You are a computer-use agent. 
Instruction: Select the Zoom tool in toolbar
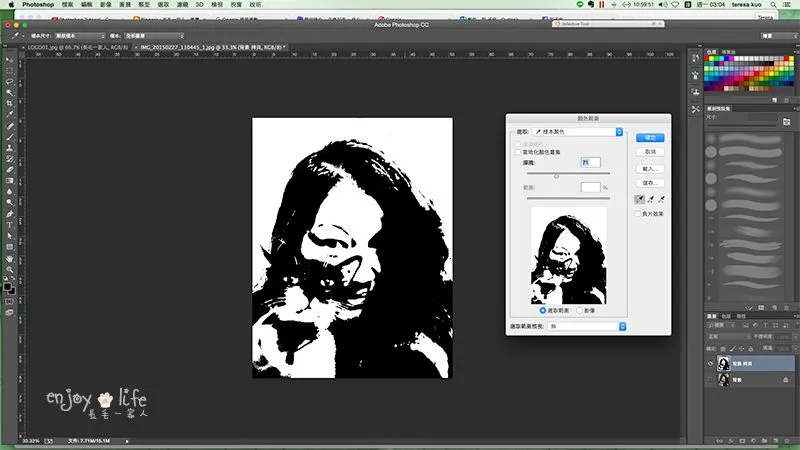[10, 269]
